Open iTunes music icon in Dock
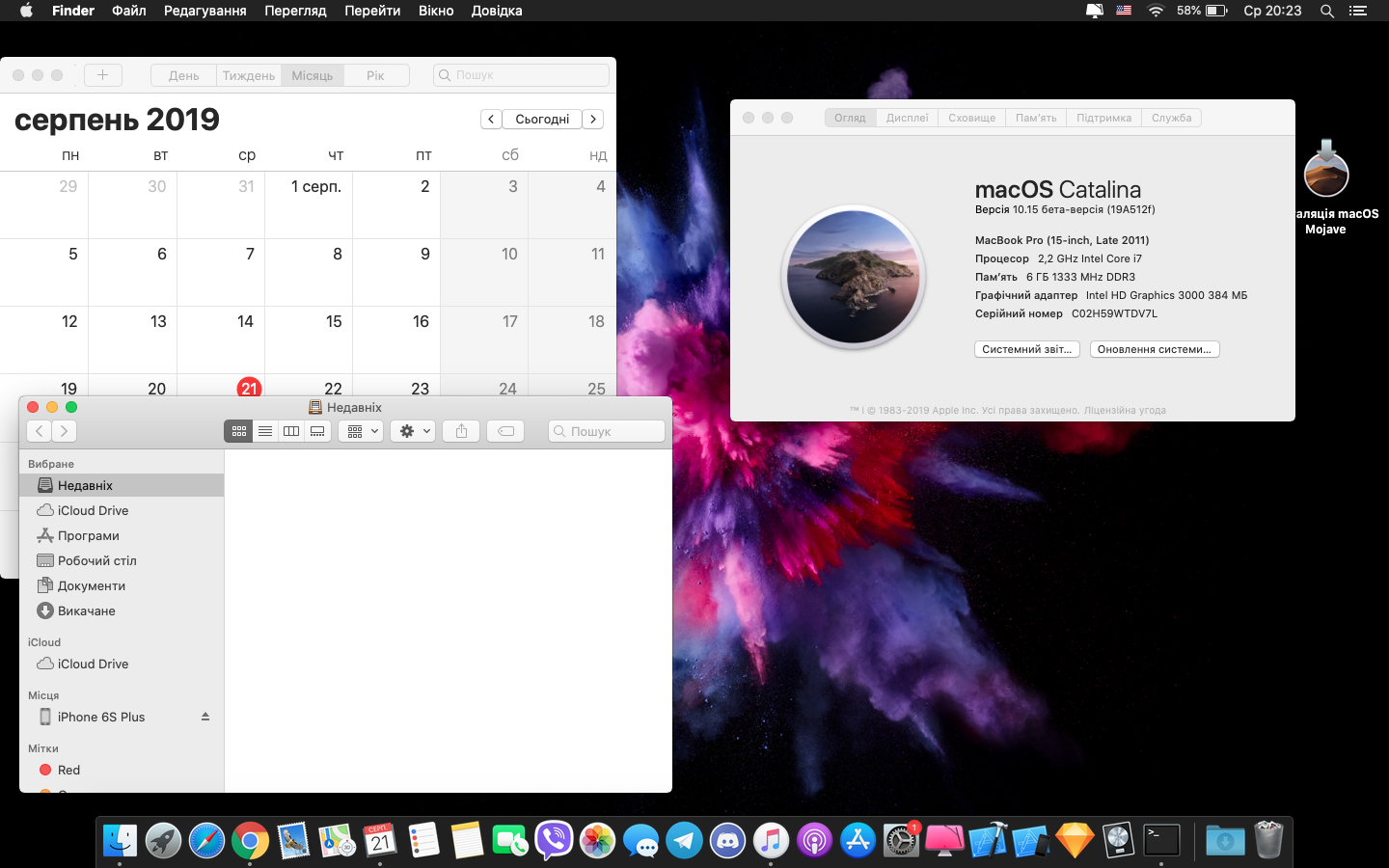This screenshot has width=1389, height=868. coord(771,841)
